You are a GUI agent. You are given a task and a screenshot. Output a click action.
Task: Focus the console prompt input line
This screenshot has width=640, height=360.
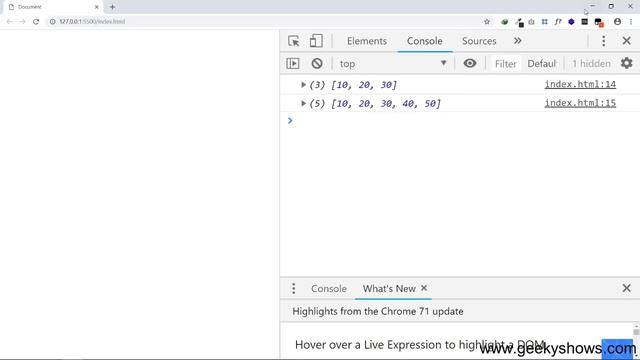[x=460, y=121]
